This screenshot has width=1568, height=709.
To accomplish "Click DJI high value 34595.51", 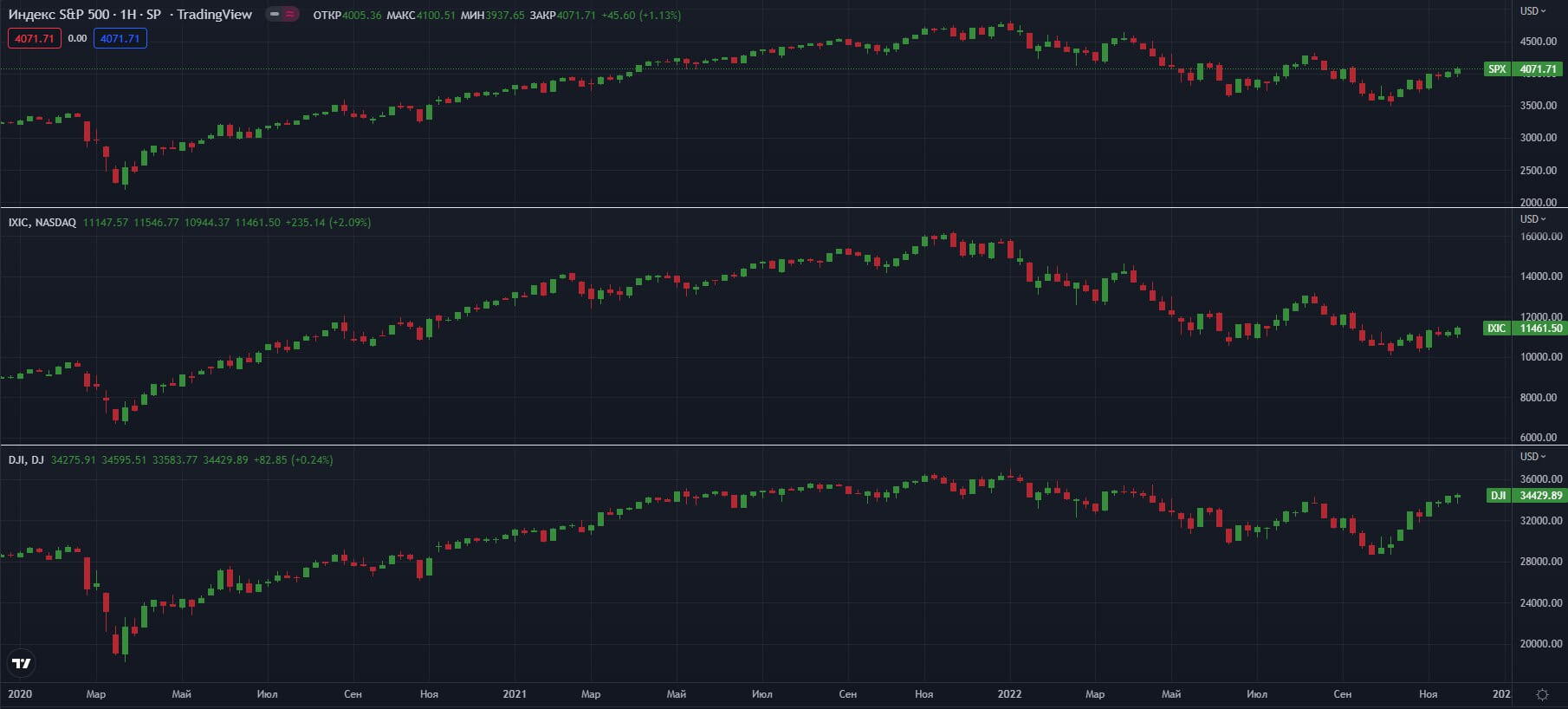I will click(x=124, y=460).
